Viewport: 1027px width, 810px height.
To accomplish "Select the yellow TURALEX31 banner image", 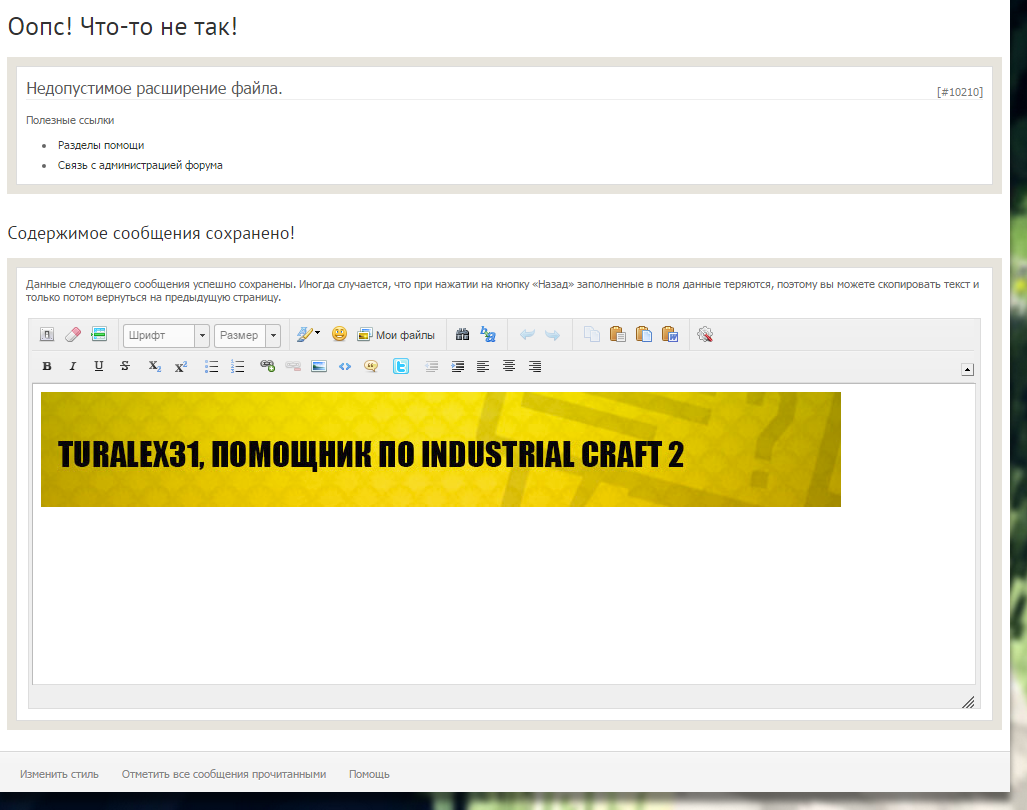I will coord(441,449).
